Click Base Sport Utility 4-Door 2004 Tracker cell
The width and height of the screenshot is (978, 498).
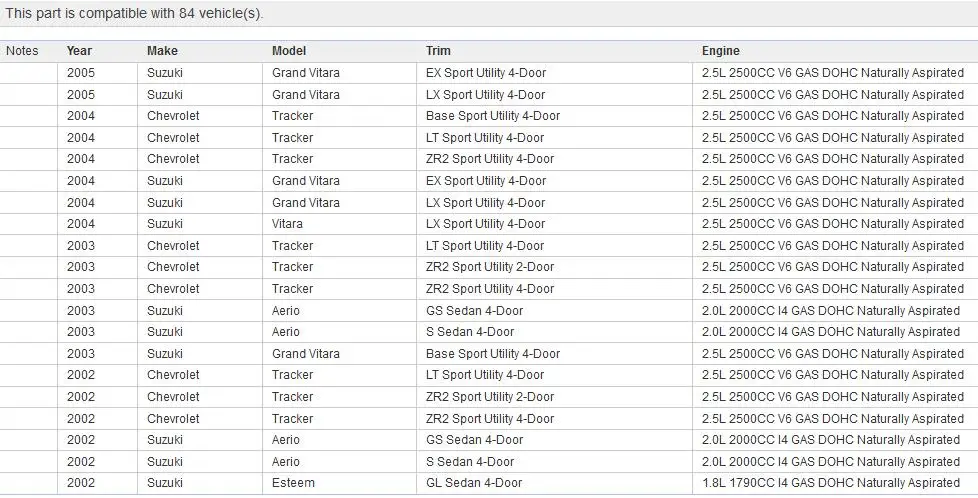click(554, 116)
